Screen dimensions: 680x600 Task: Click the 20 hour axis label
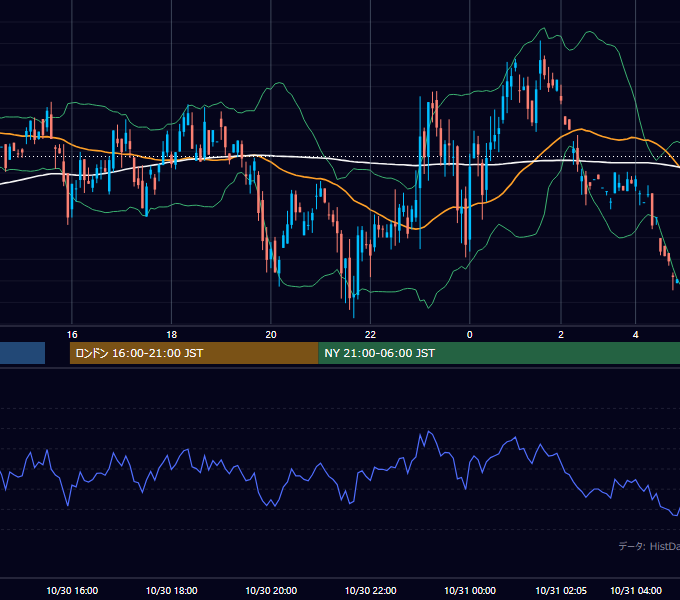click(x=271, y=335)
